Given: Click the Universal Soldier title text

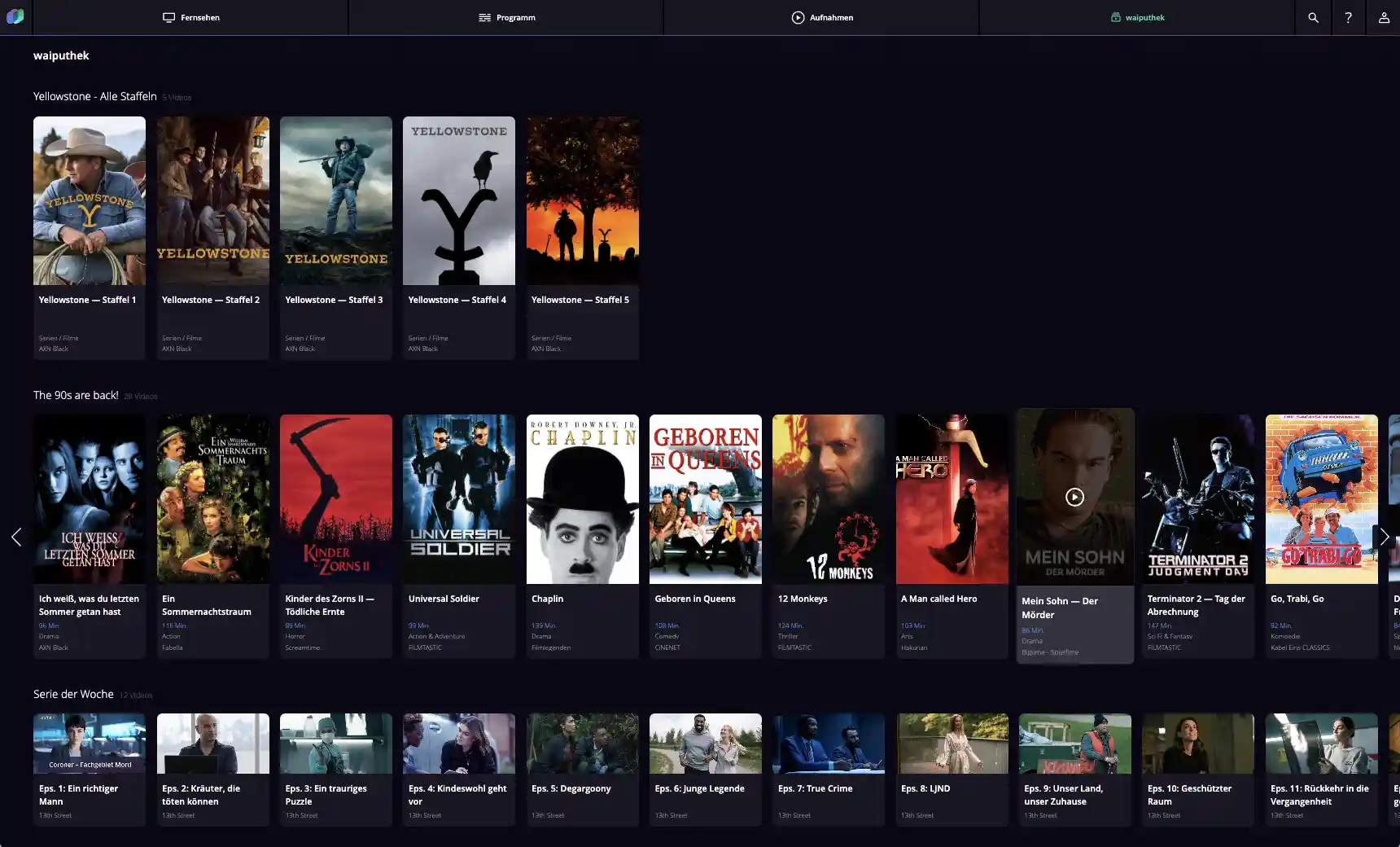Looking at the screenshot, I should coord(444,599).
